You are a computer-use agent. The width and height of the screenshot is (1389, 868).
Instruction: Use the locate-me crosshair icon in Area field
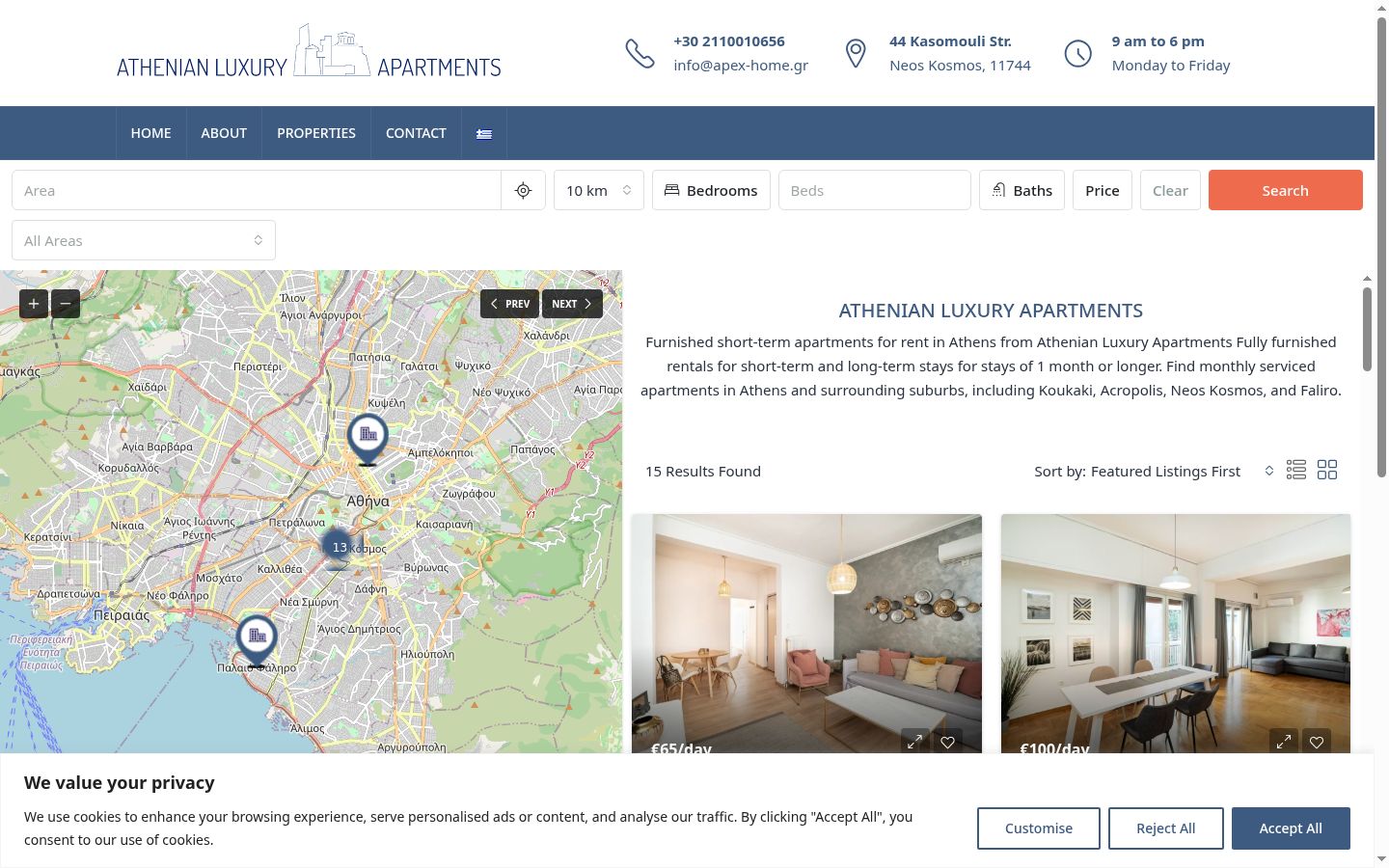[523, 191]
